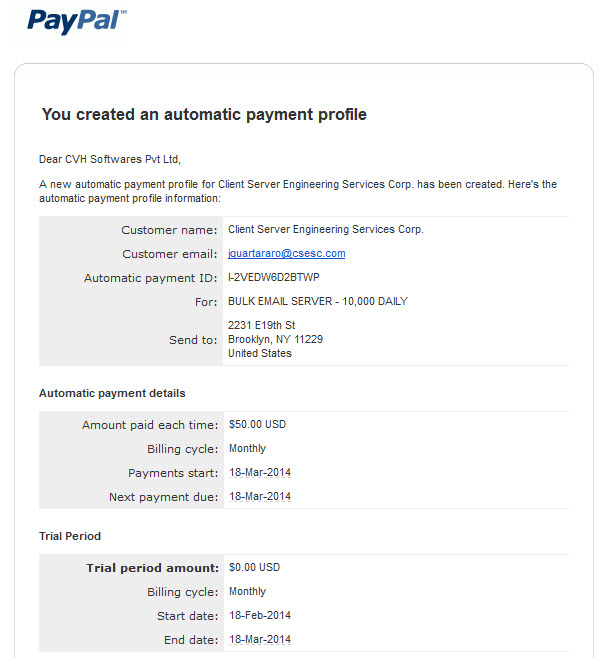Click the Trial period amount label
The height and width of the screenshot is (658, 609).
(152, 568)
